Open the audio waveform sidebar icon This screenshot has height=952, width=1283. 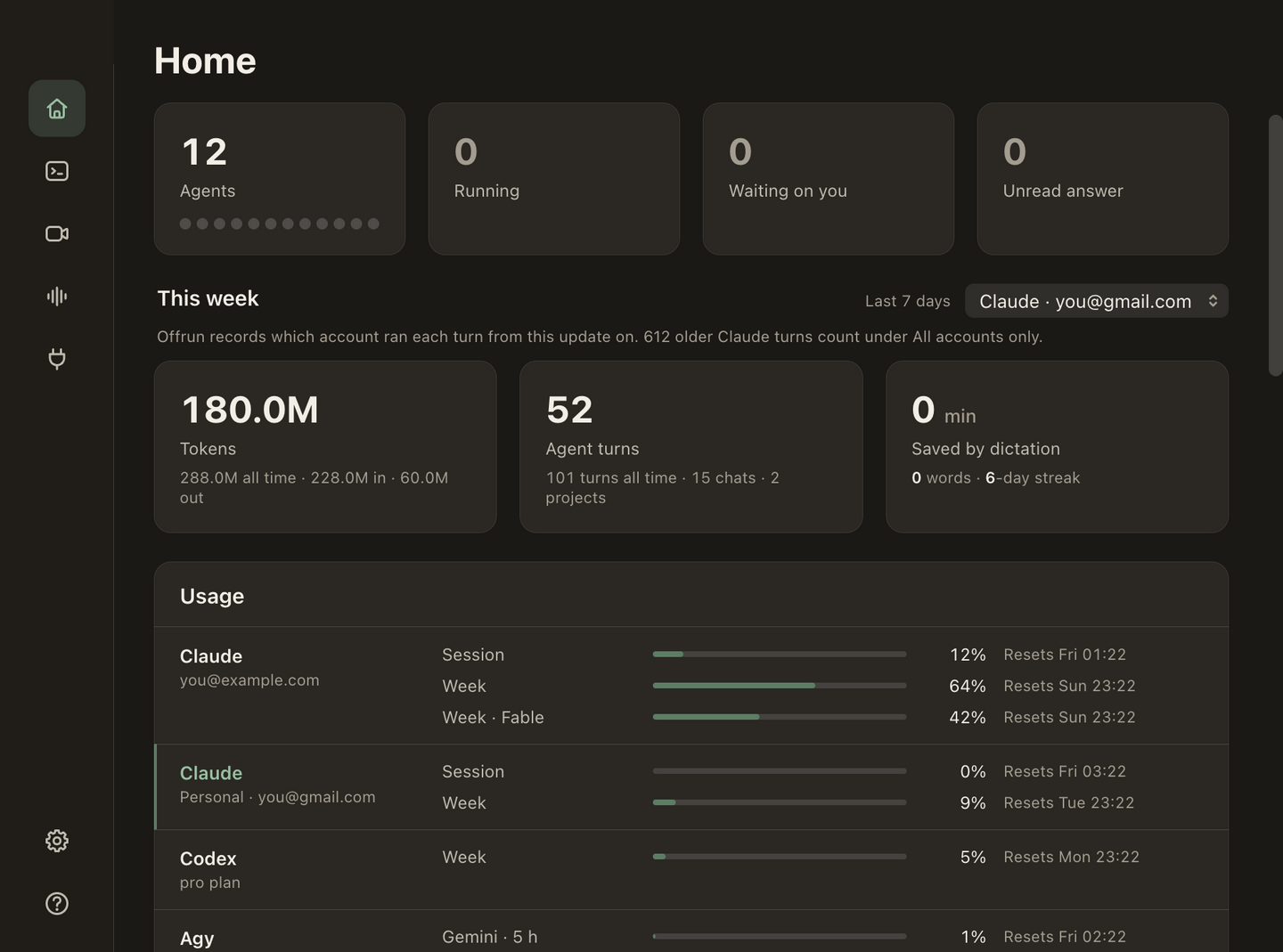[57, 296]
